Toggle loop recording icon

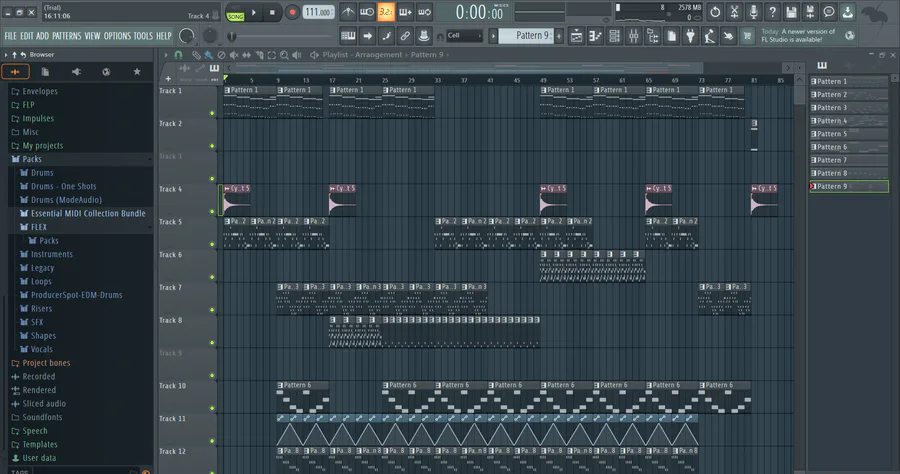tap(425, 12)
